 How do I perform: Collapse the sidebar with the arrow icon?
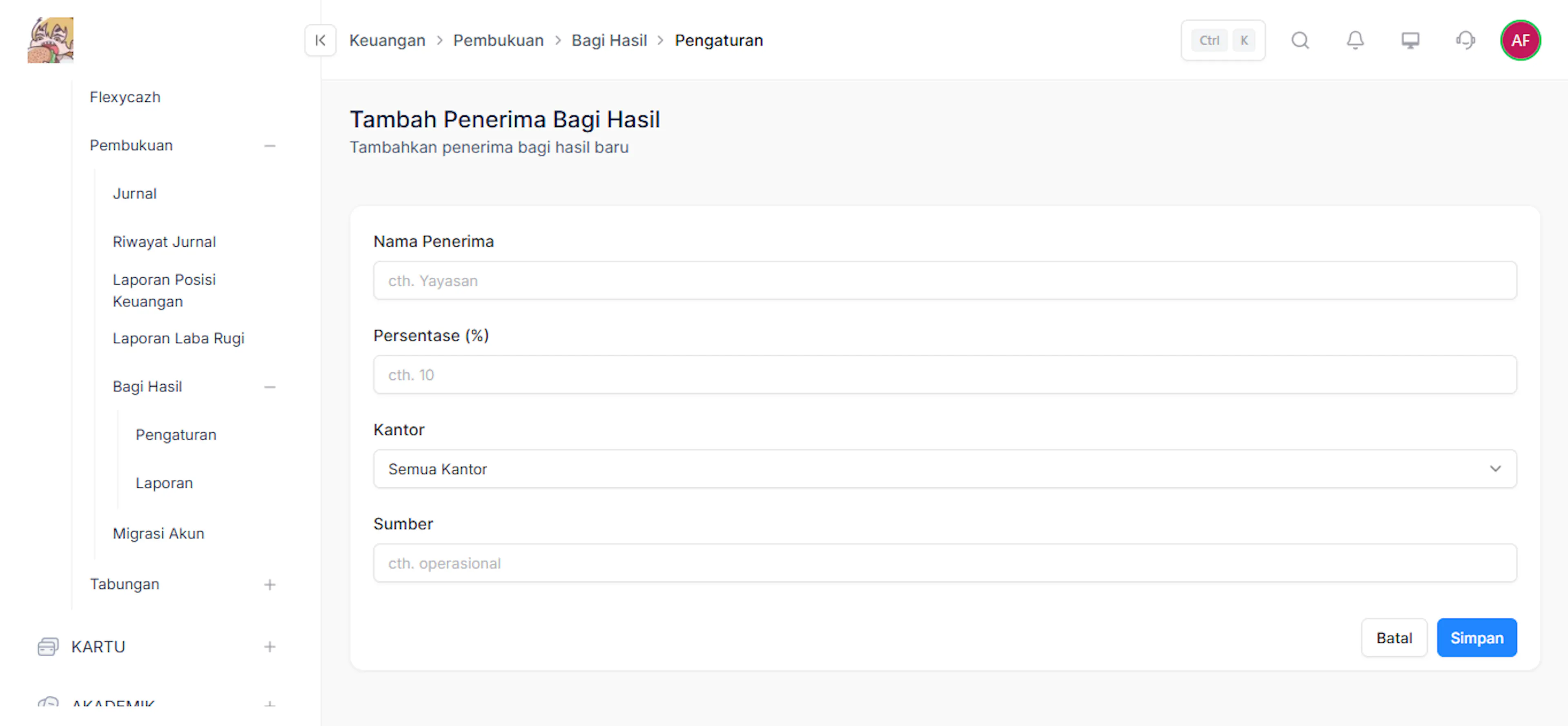(320, 40)
